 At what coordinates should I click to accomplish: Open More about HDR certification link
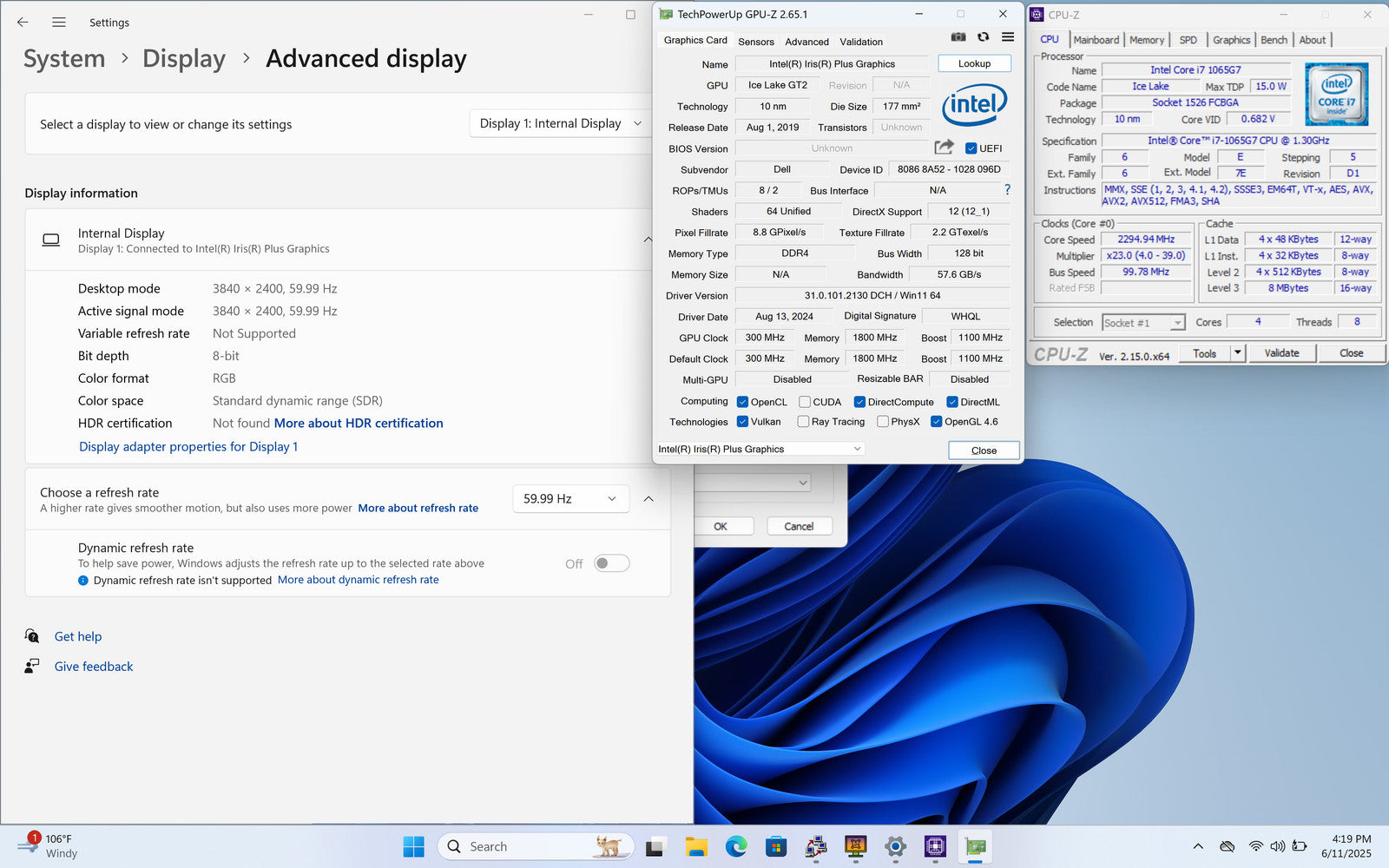(359, 423)
